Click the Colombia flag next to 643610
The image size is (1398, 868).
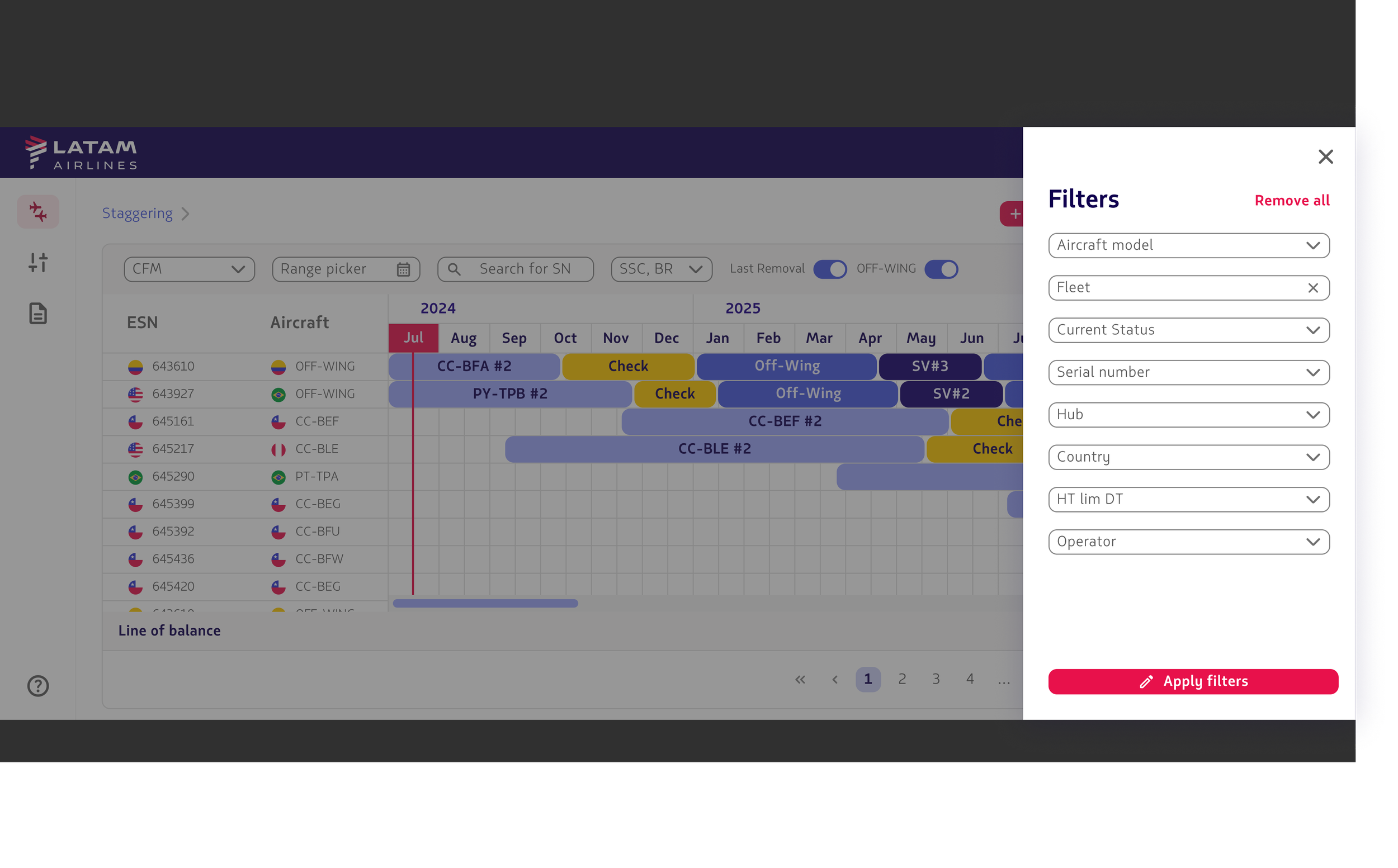click(x=135, y=367)
